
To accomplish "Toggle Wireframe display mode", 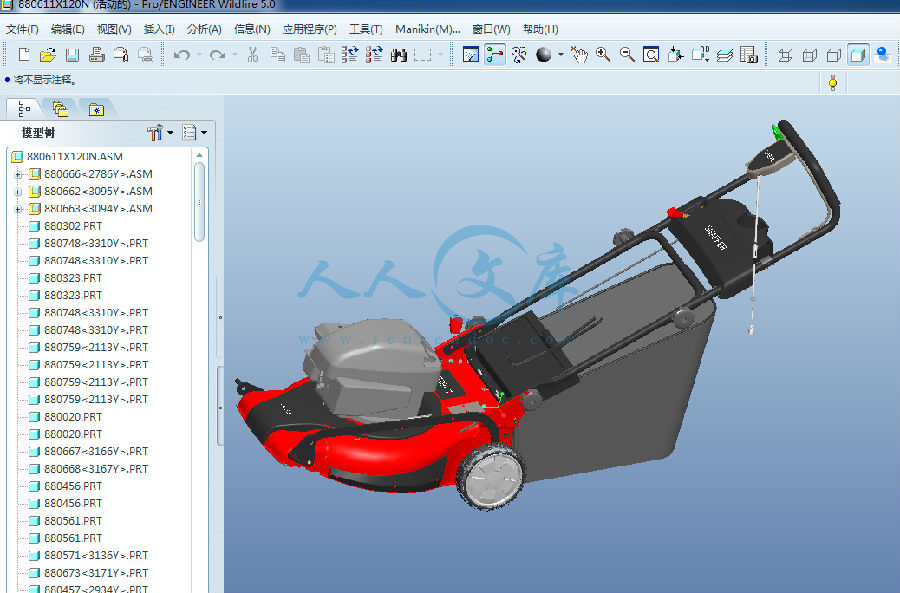I will (785, 55).
